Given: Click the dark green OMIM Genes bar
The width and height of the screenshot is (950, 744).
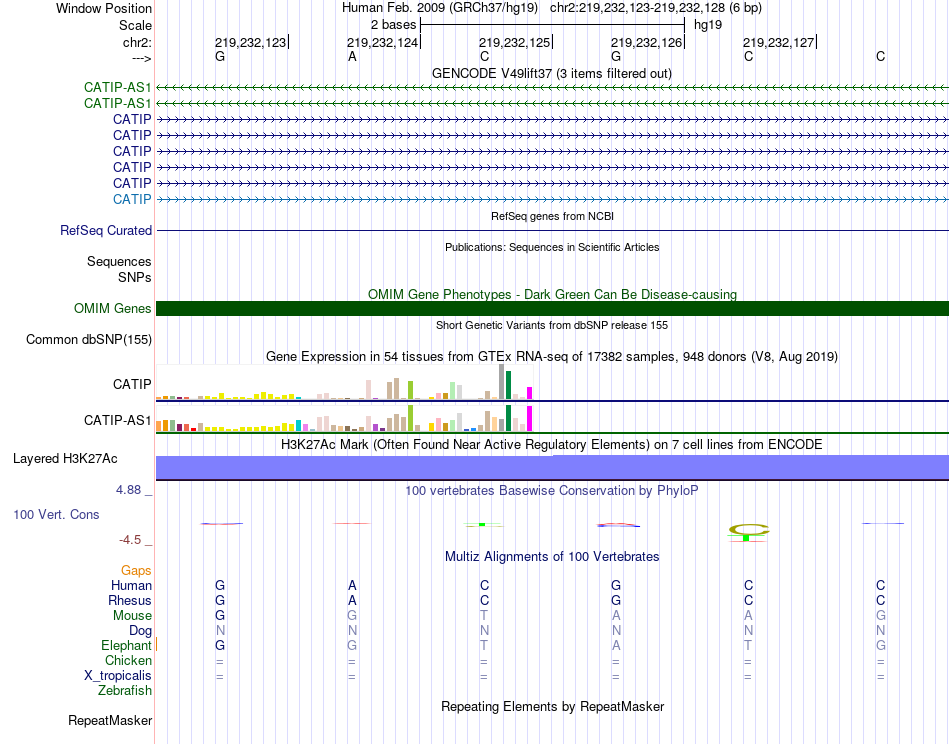Looking at the screenshot, I should point(553,308).
